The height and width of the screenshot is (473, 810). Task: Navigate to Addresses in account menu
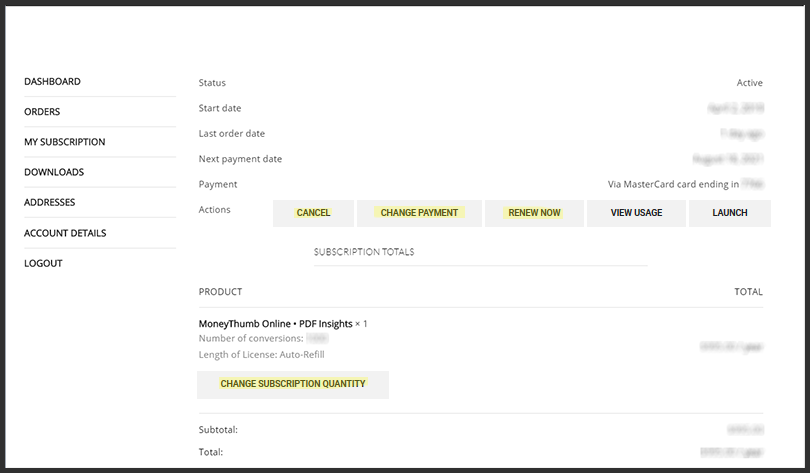coord(49,203)
